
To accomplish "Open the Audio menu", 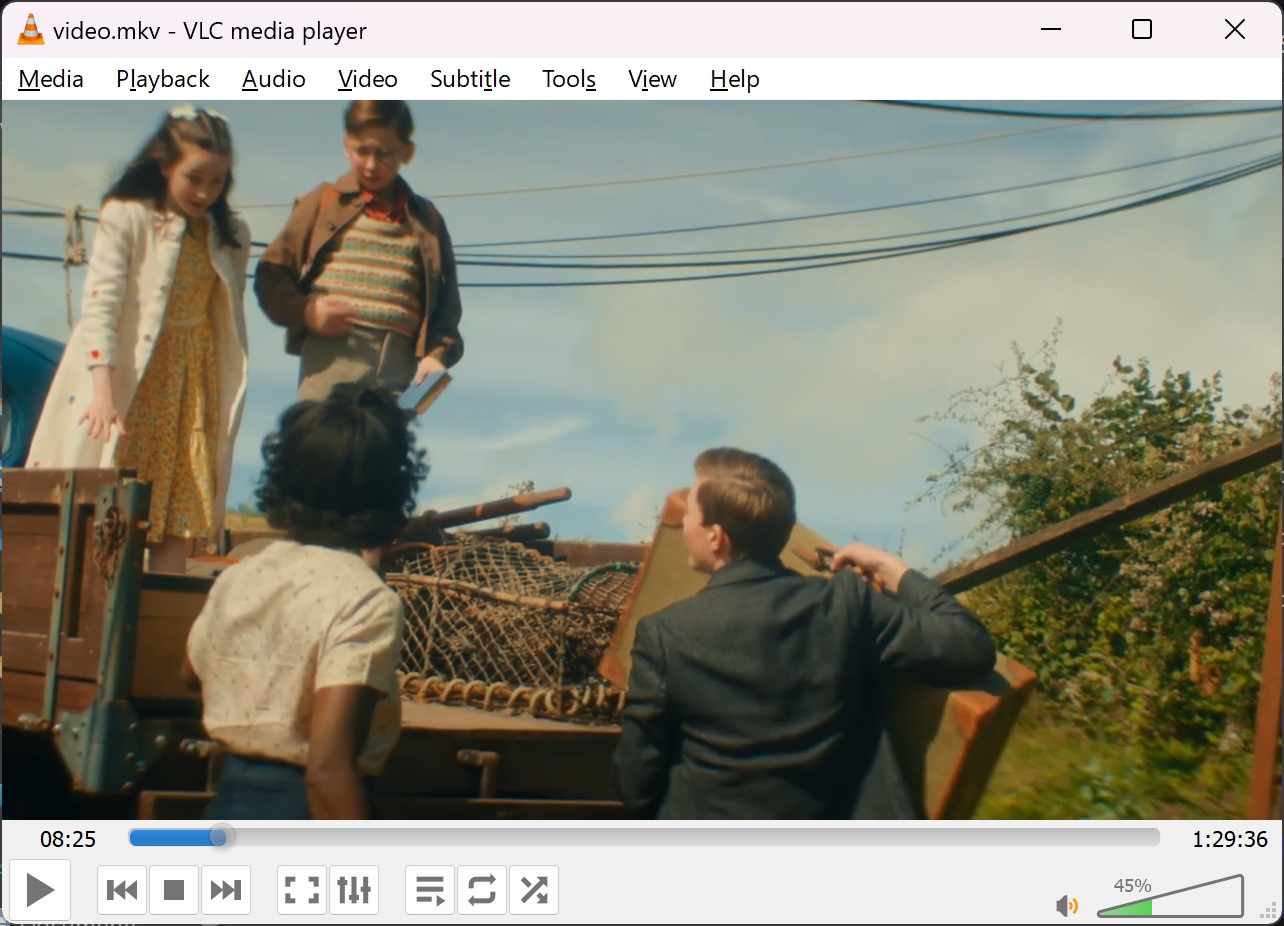I will [x=274, y=79].
